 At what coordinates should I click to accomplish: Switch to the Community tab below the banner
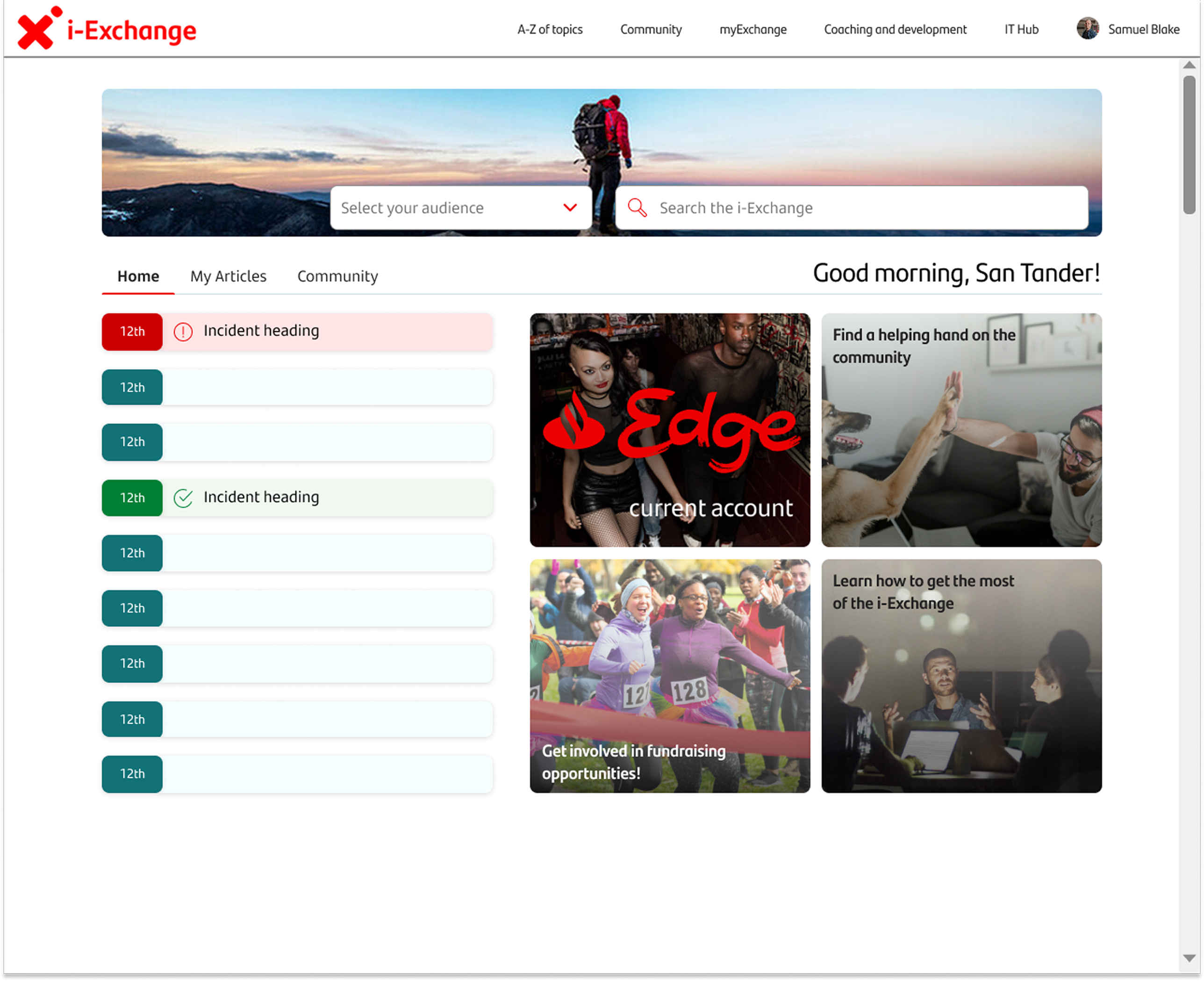[338, 276]
